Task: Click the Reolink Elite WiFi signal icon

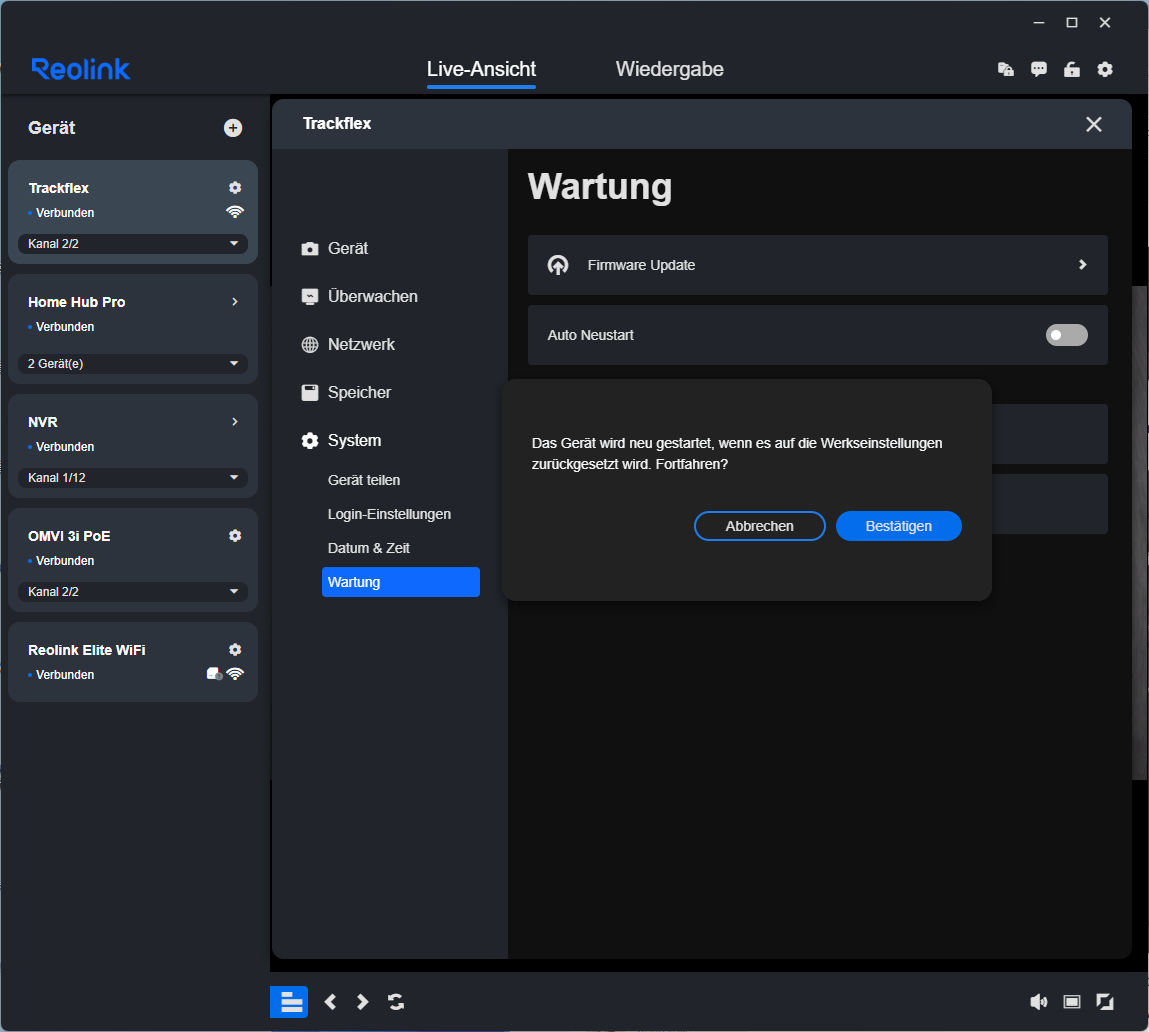Action: click(235, 674)
